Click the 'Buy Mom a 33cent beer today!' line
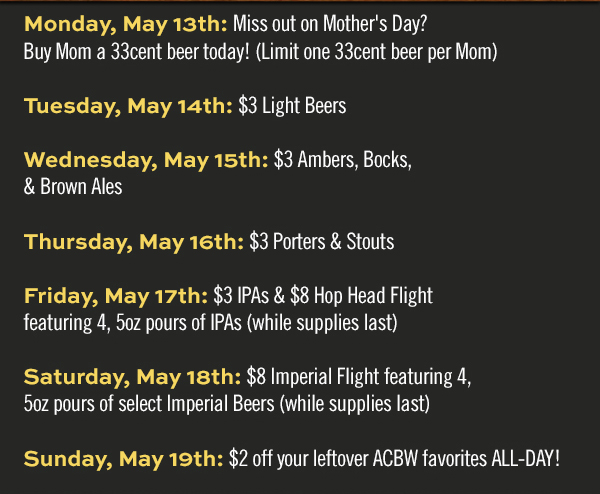This screenshot has width=600, height=494. pos(137,52)
